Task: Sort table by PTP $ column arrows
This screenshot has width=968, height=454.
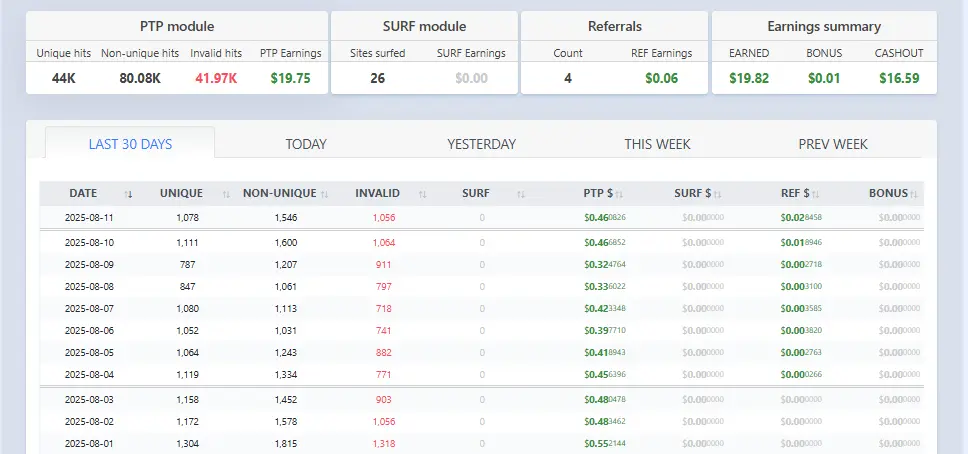Action: pyautogui.click(x=619, y=194)
